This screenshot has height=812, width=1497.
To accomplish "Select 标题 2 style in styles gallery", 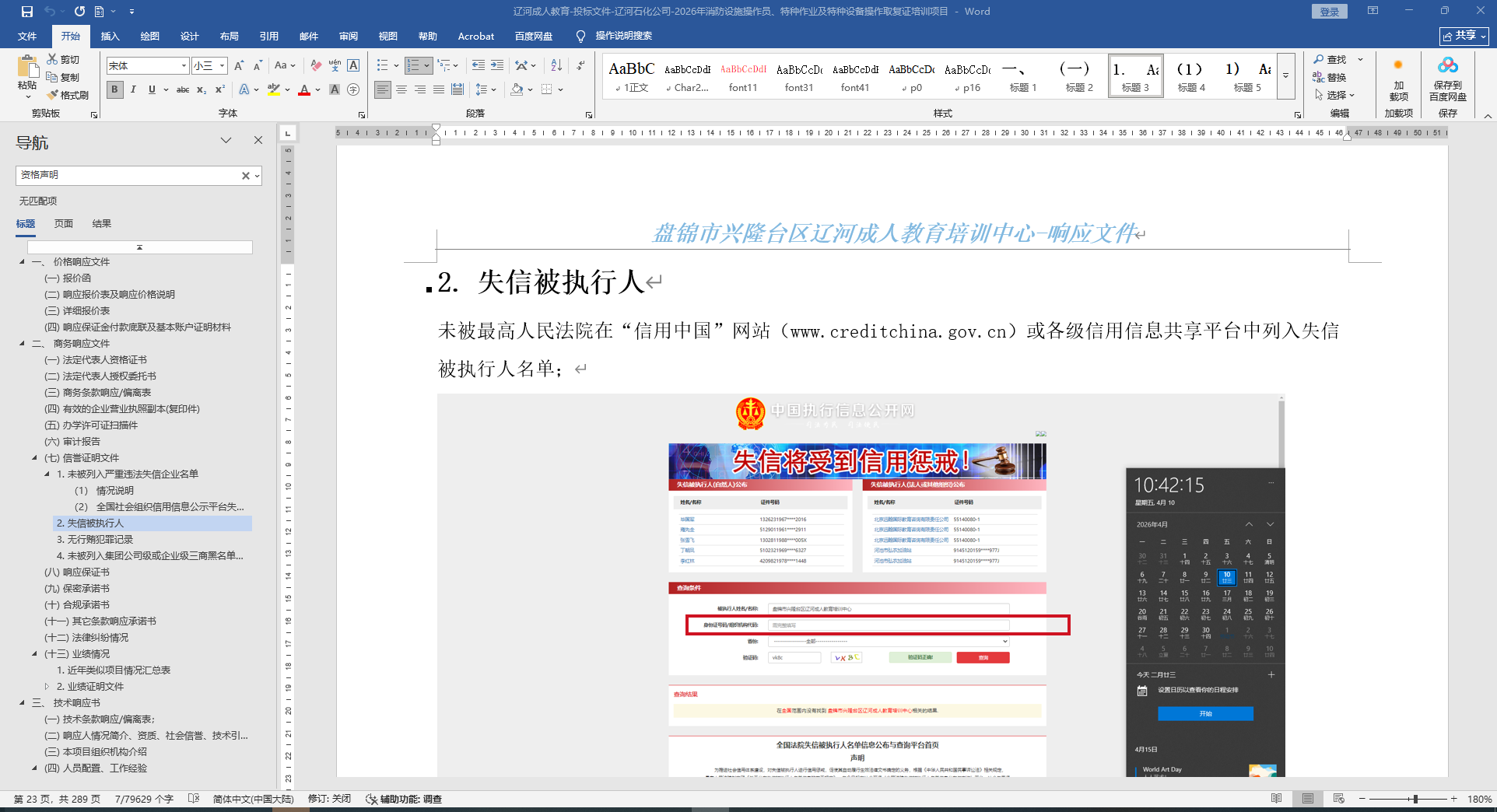I will coord(1079,76).
